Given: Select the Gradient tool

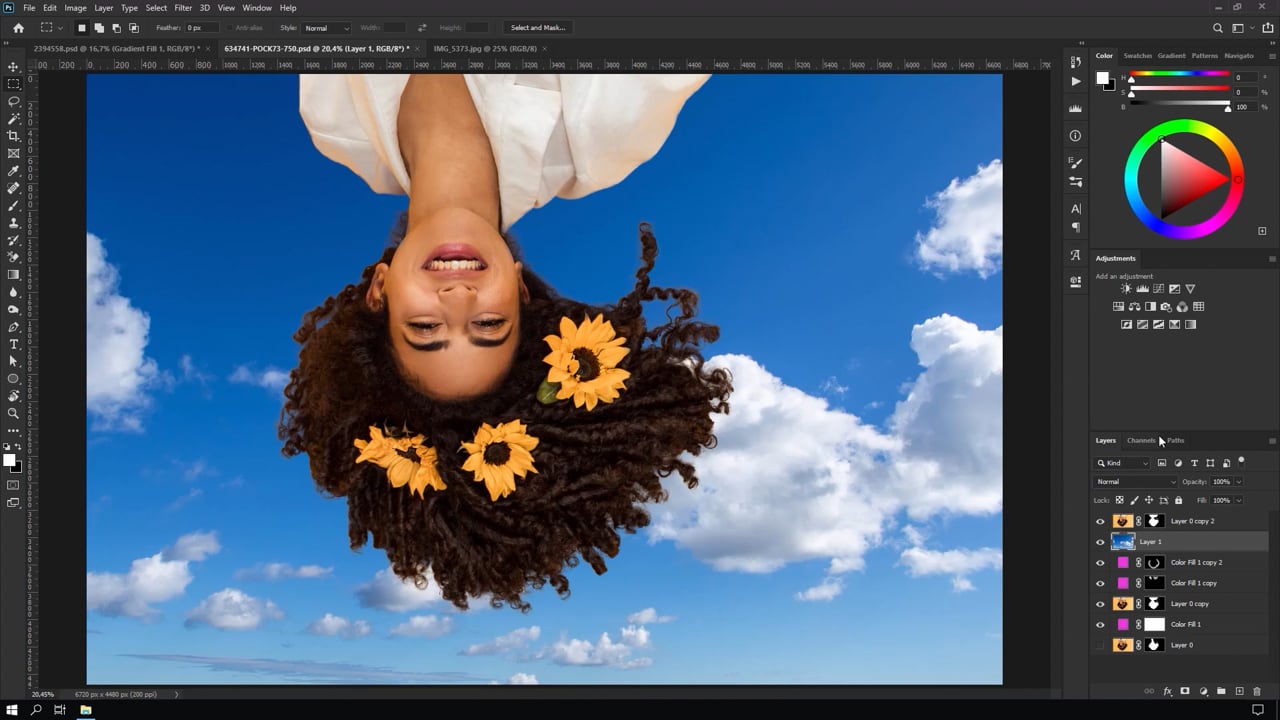Looking at the screenshot, I should pyautogui.click(x=13, y=275).
